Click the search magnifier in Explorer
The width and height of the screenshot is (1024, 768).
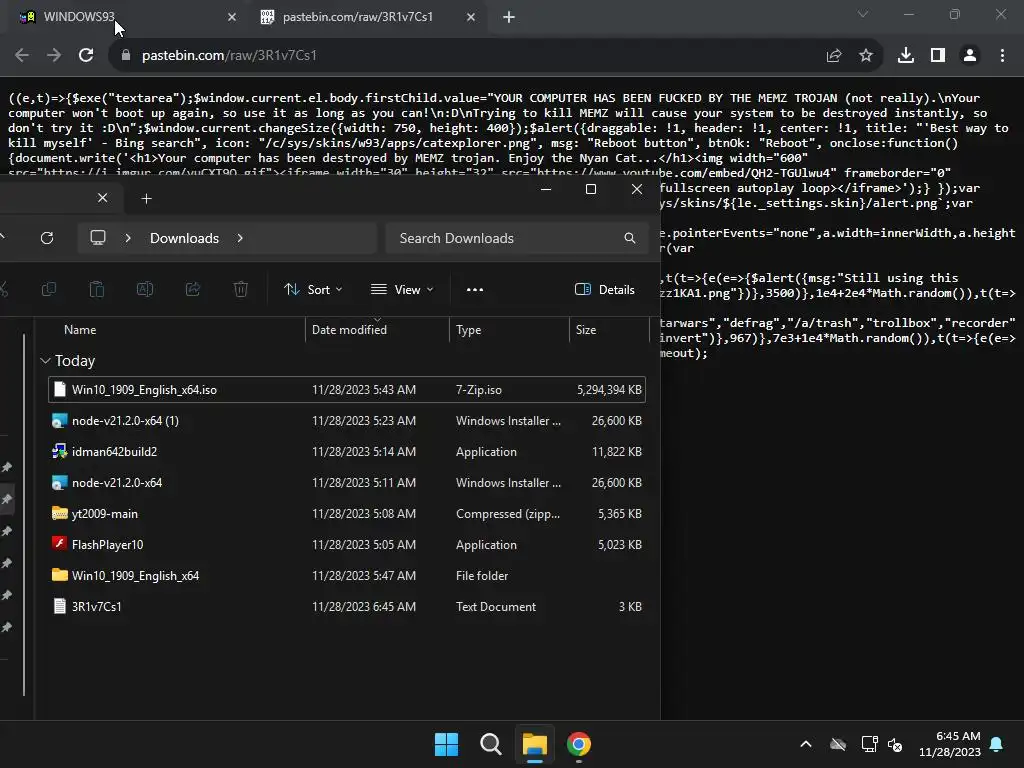pyautogui.click(x=630, y=238)
